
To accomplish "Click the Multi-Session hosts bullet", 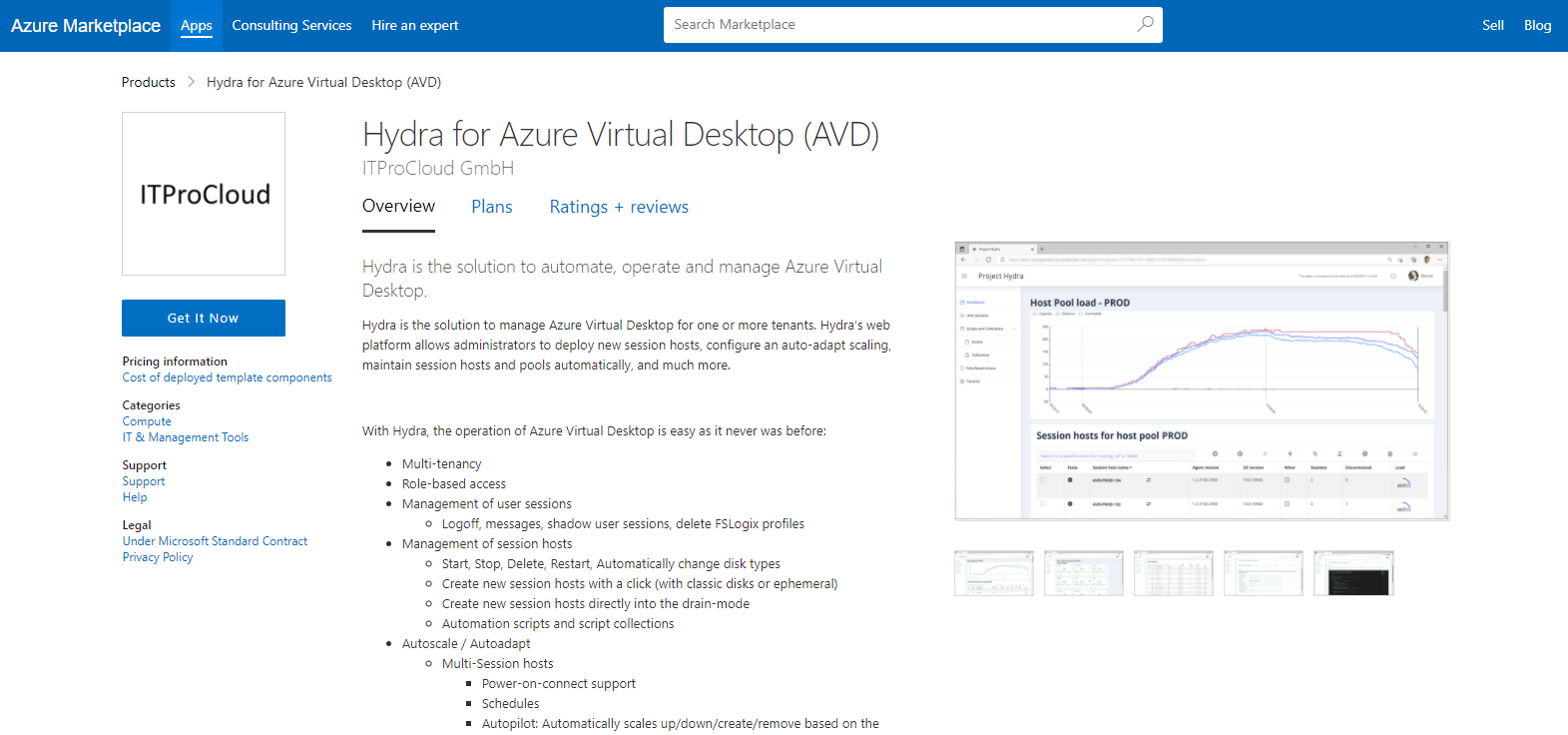I will click(x=498, y=664).
